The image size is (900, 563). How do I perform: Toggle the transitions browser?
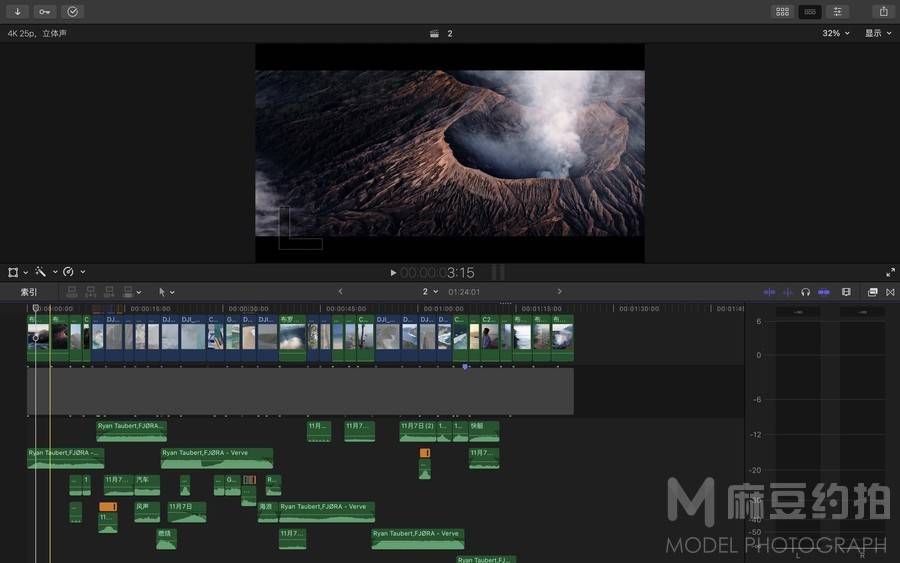pyautogui.click(x=890, y=292)
